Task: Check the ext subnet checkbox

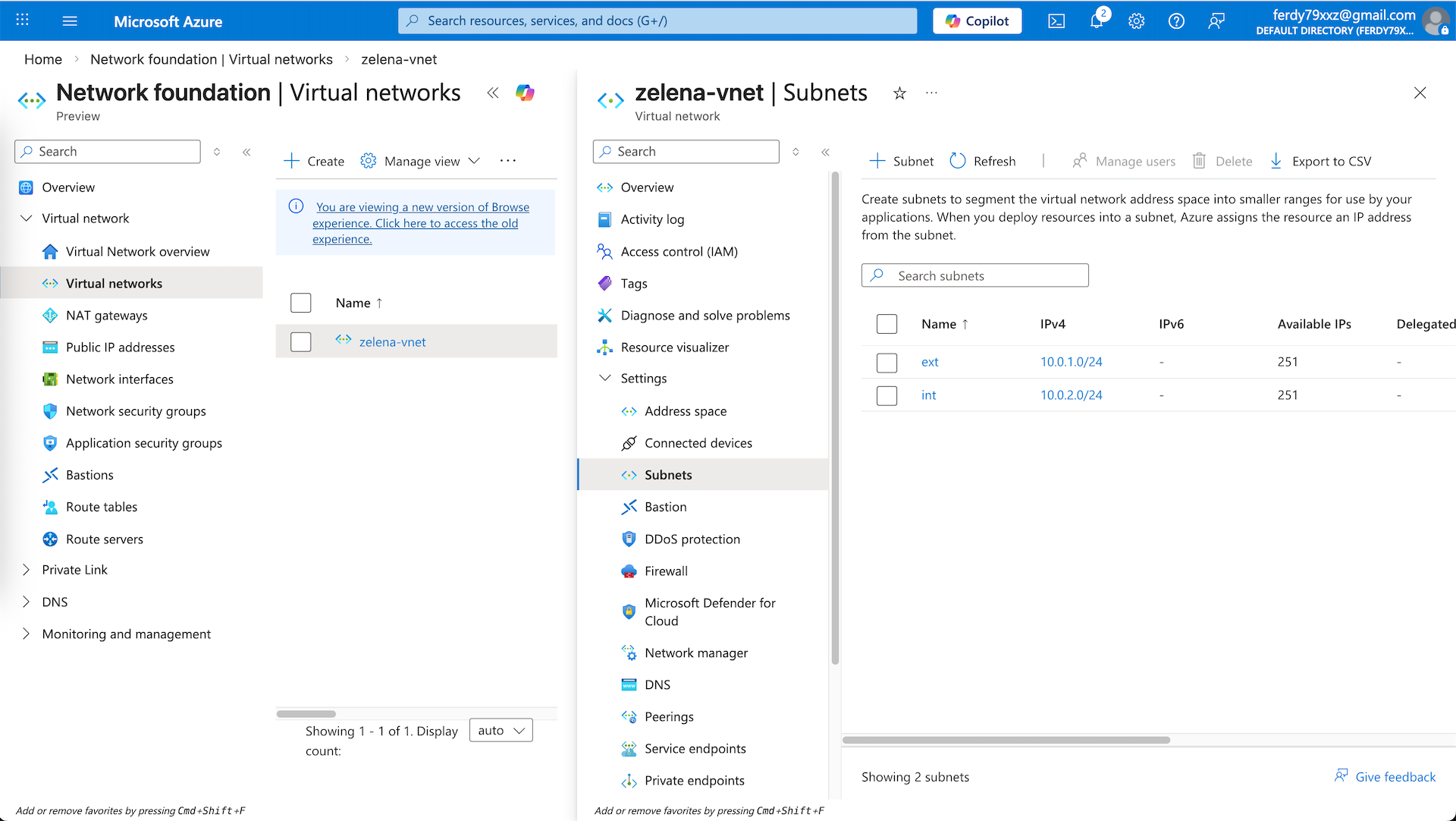Action: (886, 363)
